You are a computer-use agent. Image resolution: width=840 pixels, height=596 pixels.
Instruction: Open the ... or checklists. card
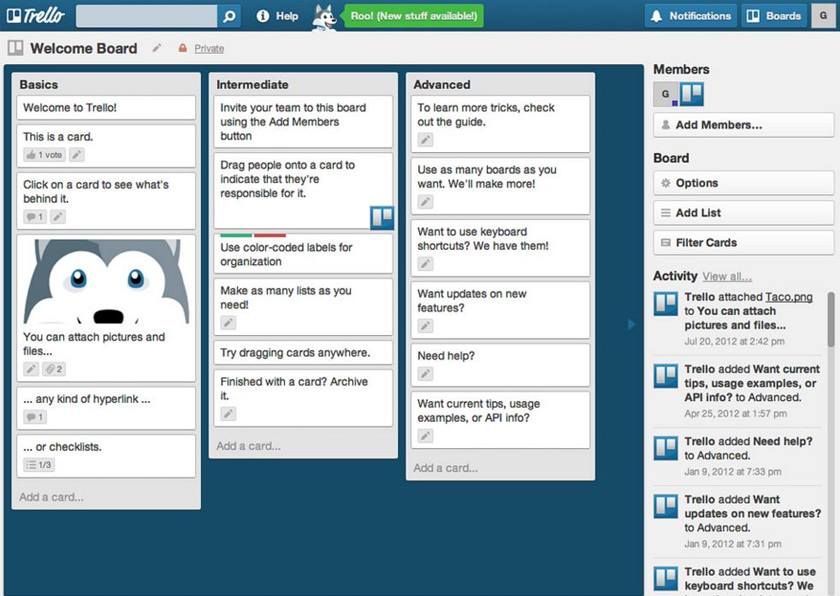coord(106,456)
